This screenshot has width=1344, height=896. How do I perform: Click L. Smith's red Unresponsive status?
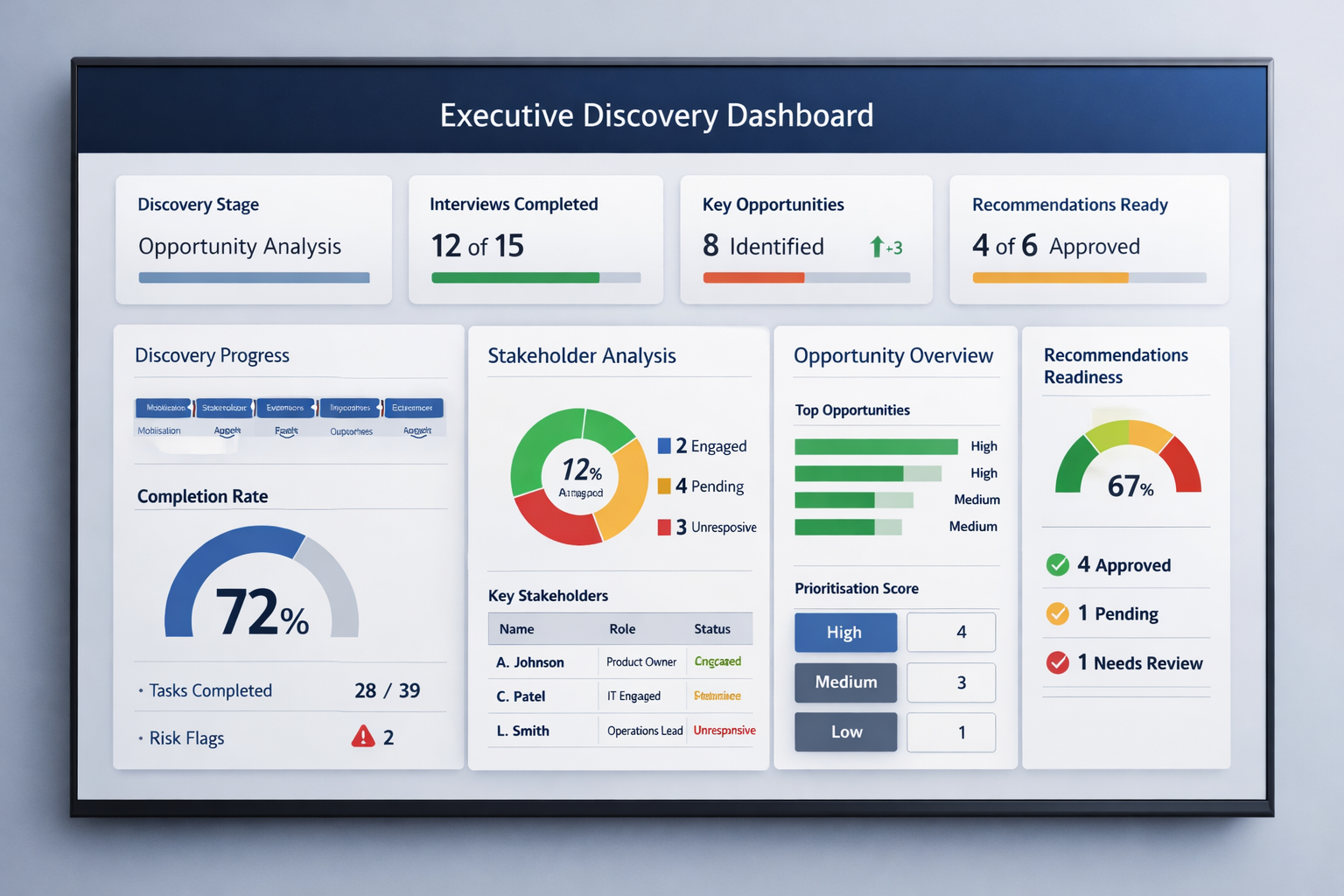tap(724, 731)
